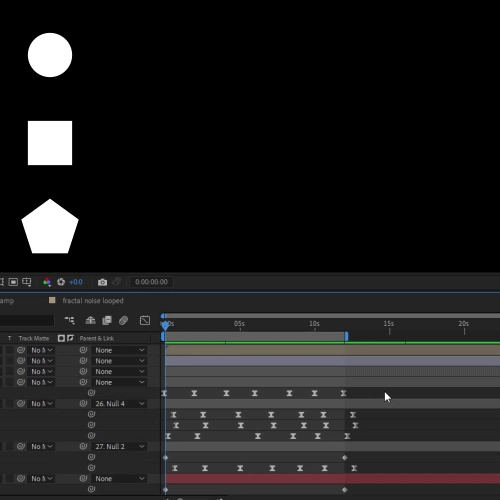Click the 20s mark on the time ruler
This screenshot has height=500, width=500.
point(464,324)
